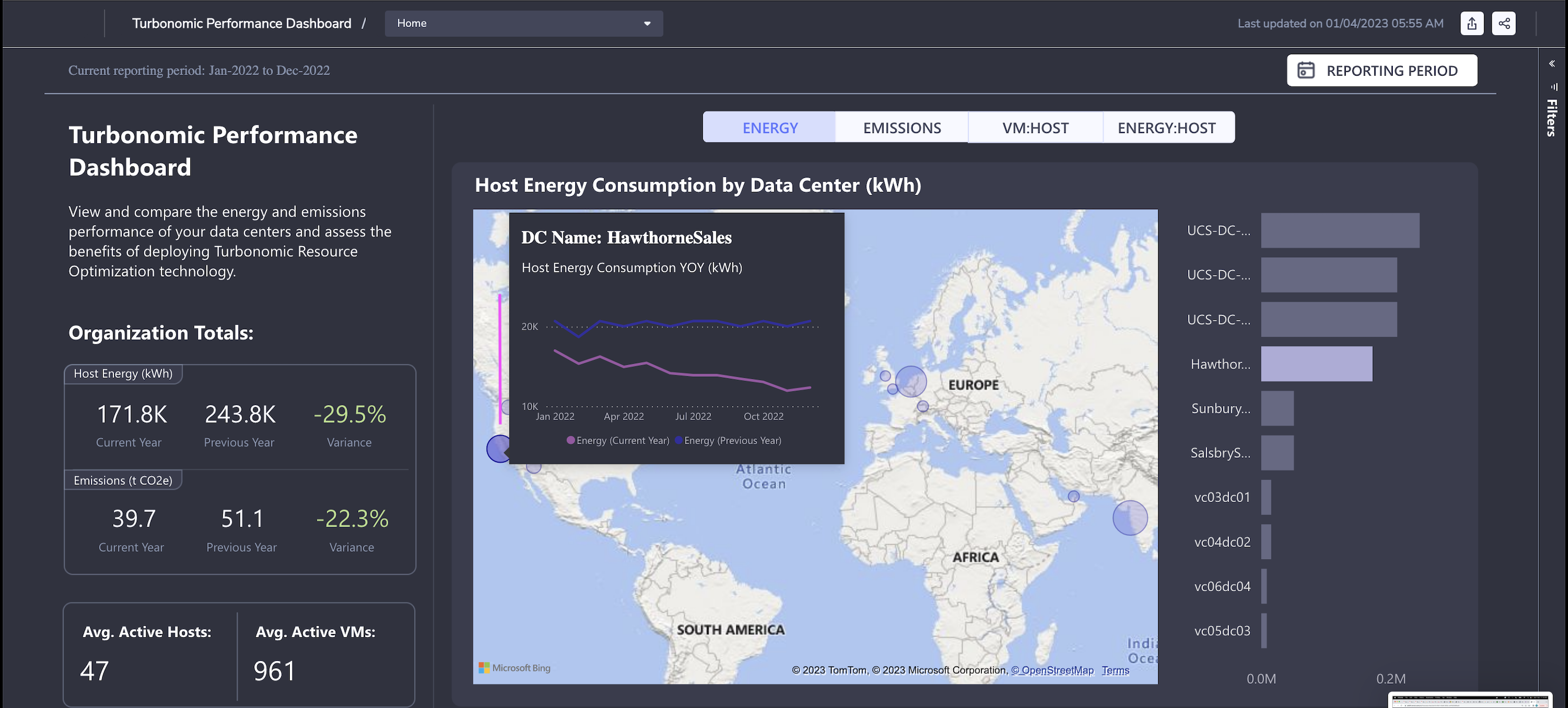Click the Hawthor... highlighted bar in chart
The width and height of the screenshot is (1568, 708).
pyautogui.click(x=1316, y=364)
